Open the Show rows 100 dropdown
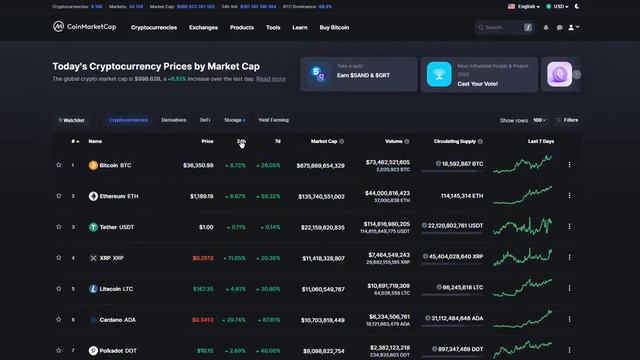 pos(539,120)
